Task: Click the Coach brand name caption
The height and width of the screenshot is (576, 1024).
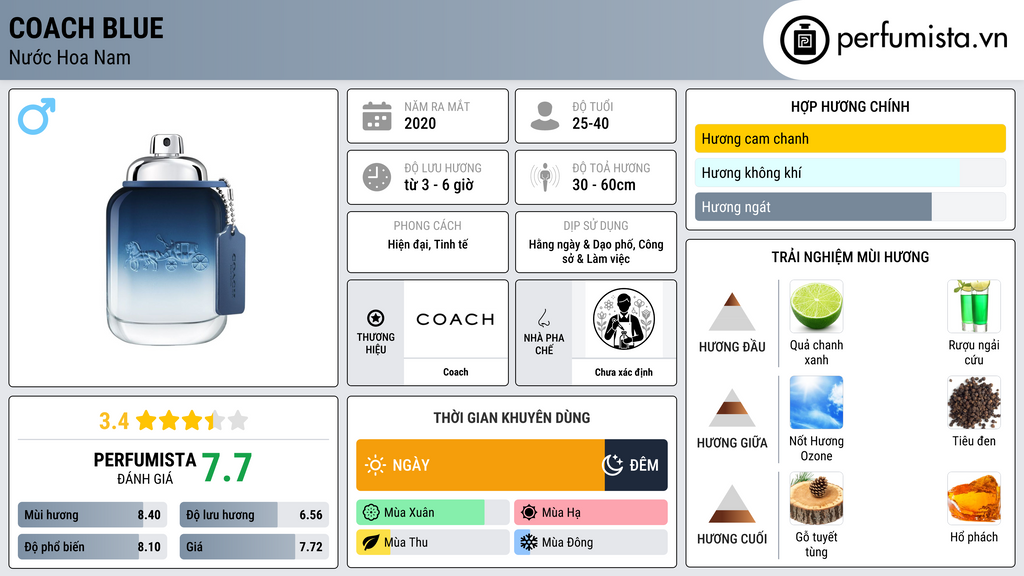Action: tap(456, 372)
